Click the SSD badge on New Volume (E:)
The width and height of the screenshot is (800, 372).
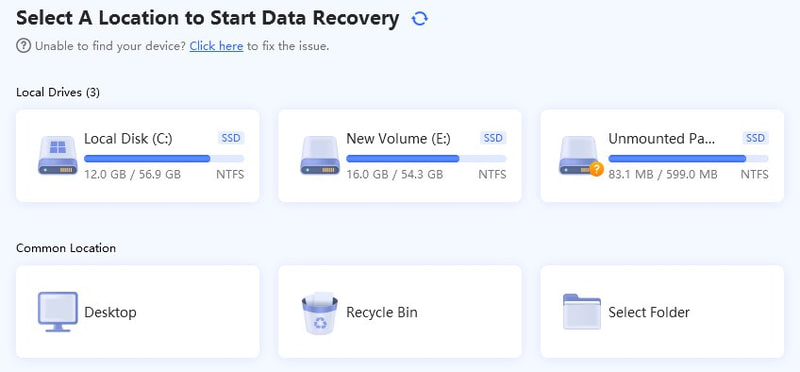click(x=493, y=138)
